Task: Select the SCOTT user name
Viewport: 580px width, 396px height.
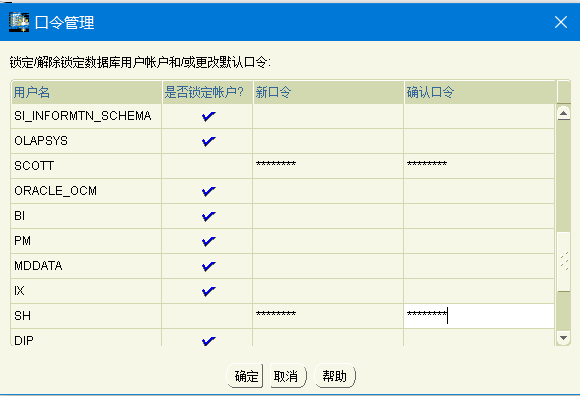Action: click(34, 166)
